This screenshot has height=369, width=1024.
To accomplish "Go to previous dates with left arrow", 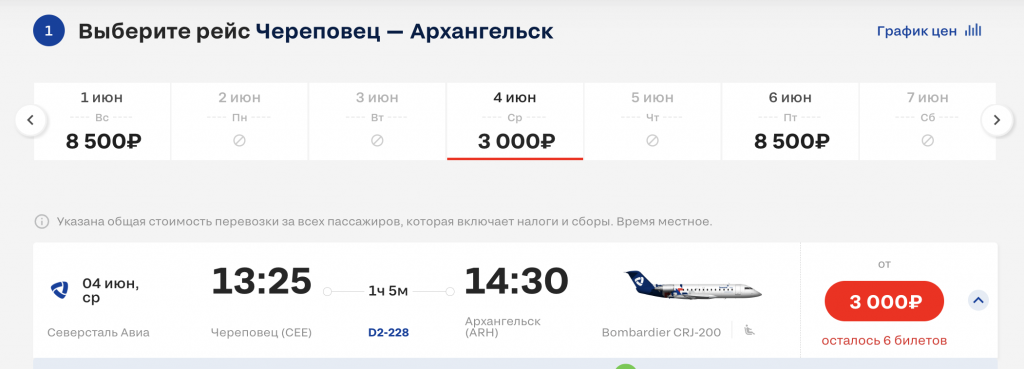I will click(31, 120).
